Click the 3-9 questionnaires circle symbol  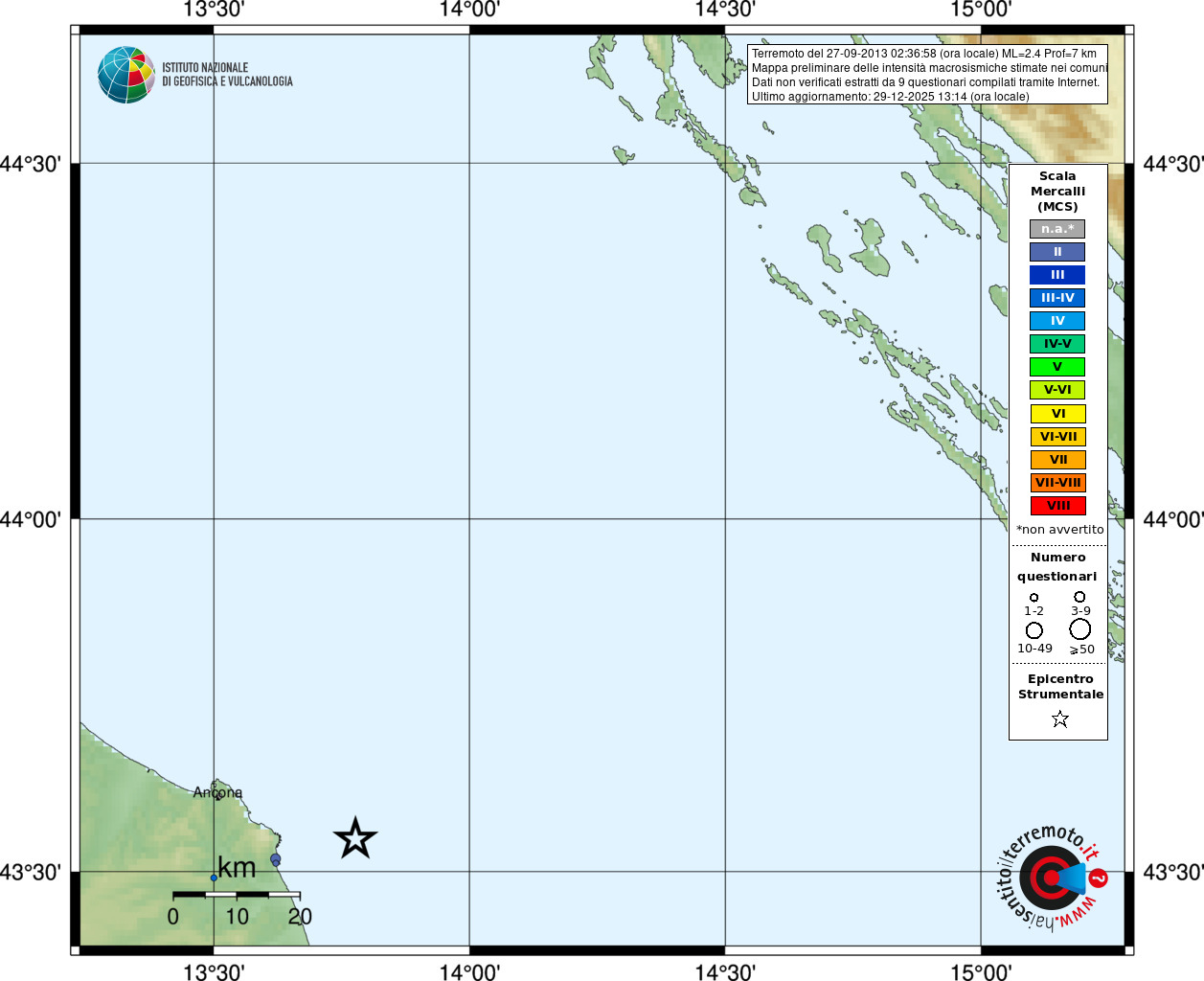[x=1079, y=596]
